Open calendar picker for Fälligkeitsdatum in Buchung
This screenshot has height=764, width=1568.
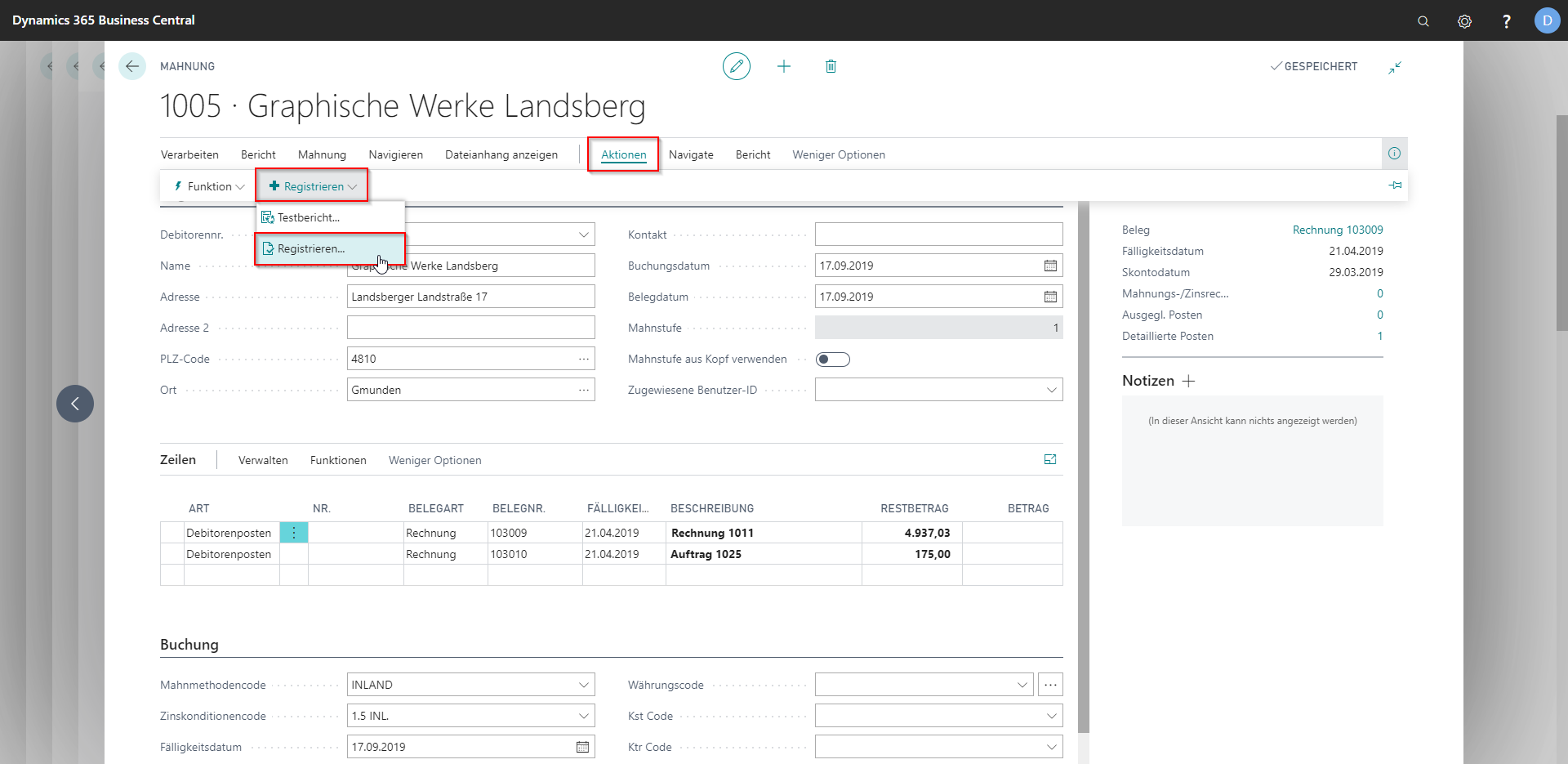(x=582, y=747)
